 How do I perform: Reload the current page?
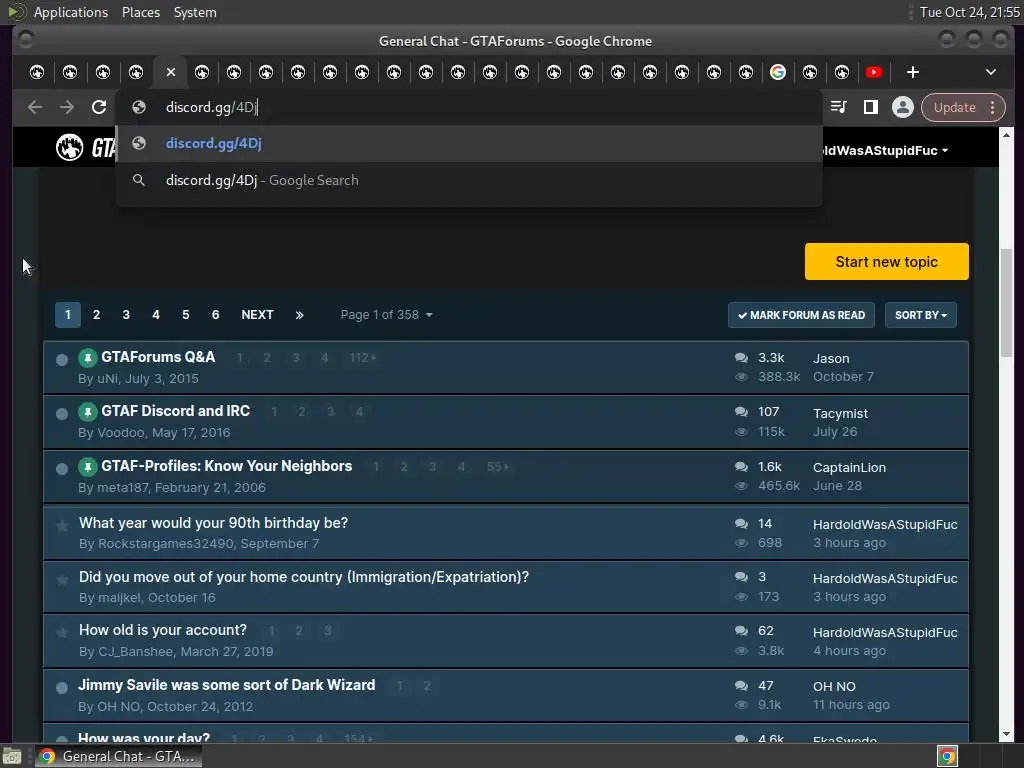[x=99, y=107]
